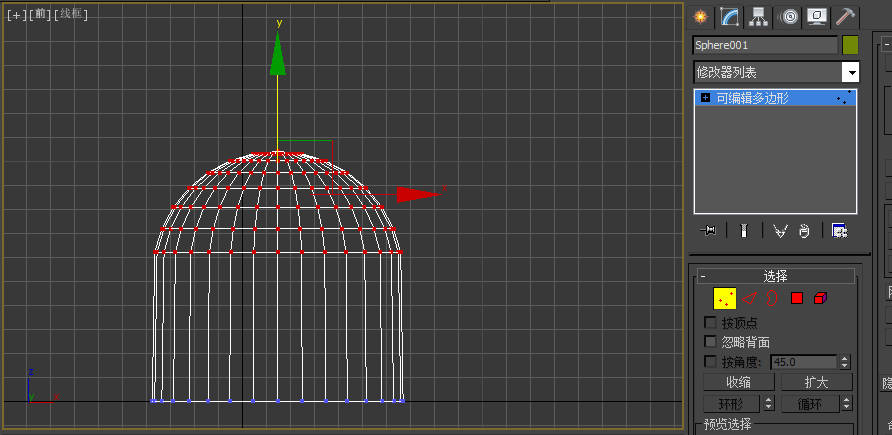Image resolution: width=892 pixels, height=435 pixels.
Task: Open the Create command panel tab
Action: (x=701, y=17)
